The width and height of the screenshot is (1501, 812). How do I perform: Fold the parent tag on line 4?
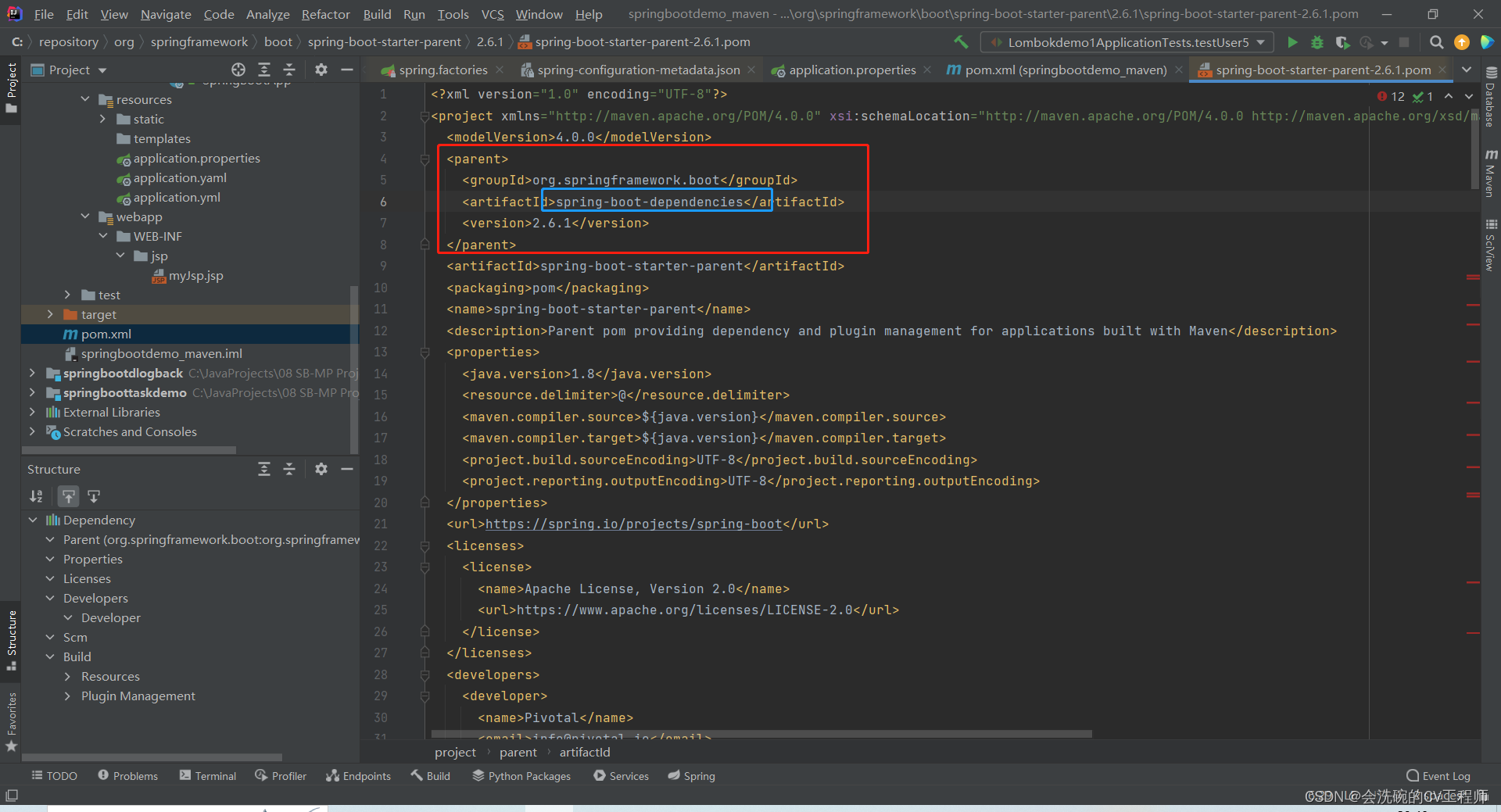tap(425, 159)
